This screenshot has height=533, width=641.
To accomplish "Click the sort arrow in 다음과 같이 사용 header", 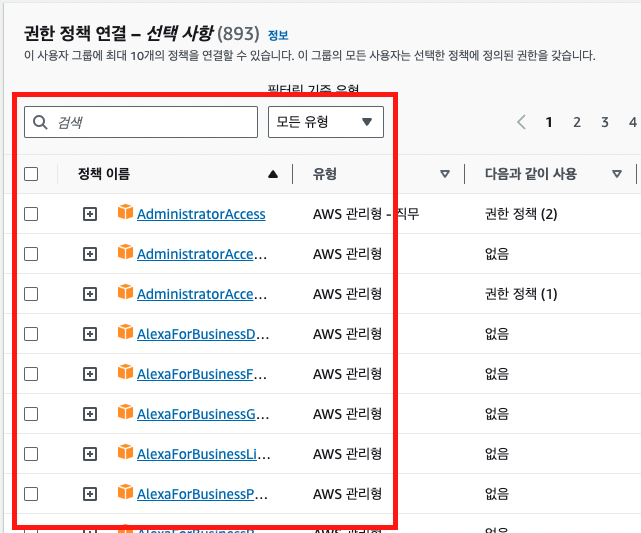I will pos(617,175).
